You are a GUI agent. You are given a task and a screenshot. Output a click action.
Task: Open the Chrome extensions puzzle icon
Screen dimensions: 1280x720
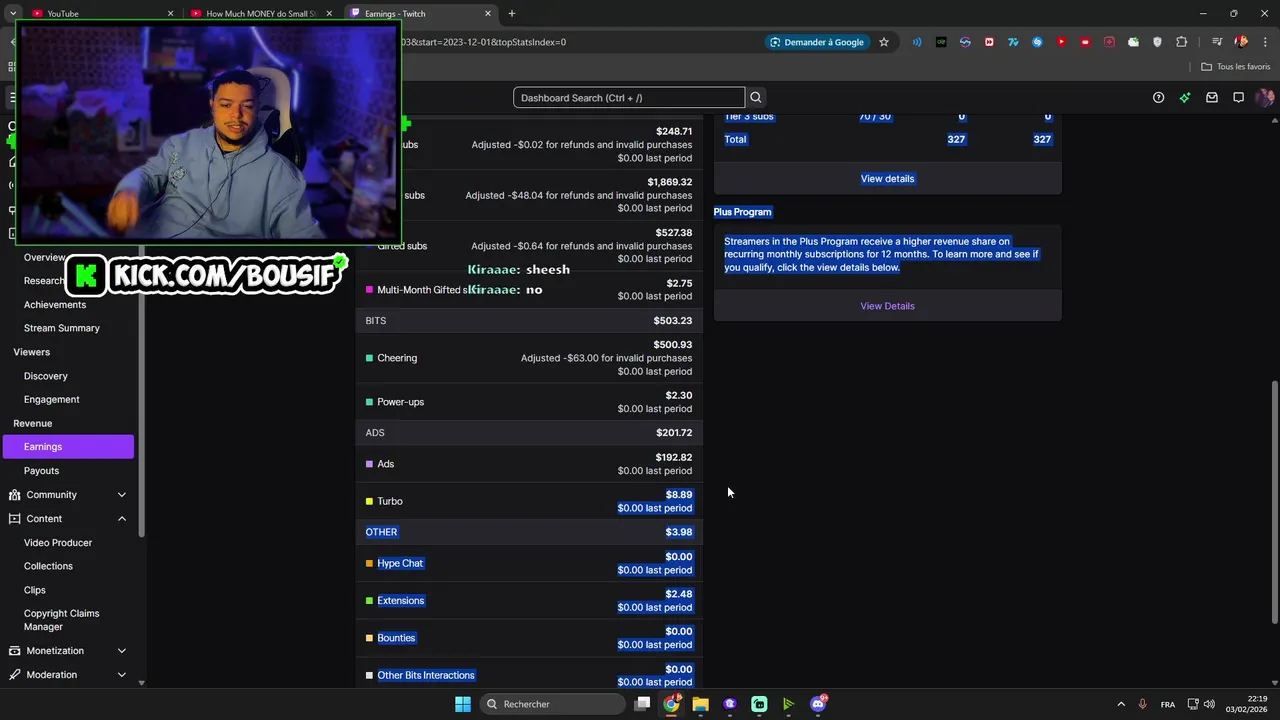pos(1182,42)
